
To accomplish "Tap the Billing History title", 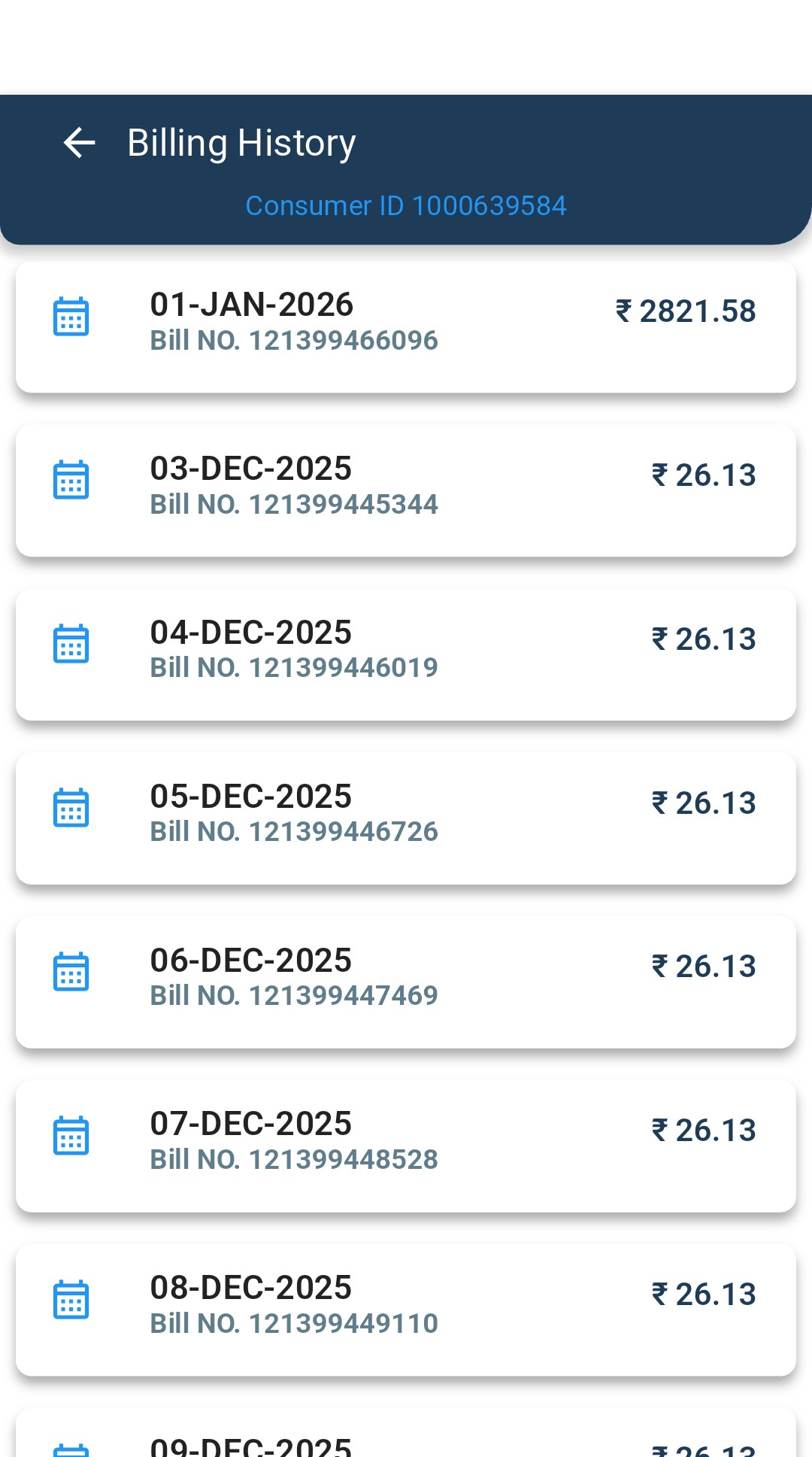I will coord(241,143).
